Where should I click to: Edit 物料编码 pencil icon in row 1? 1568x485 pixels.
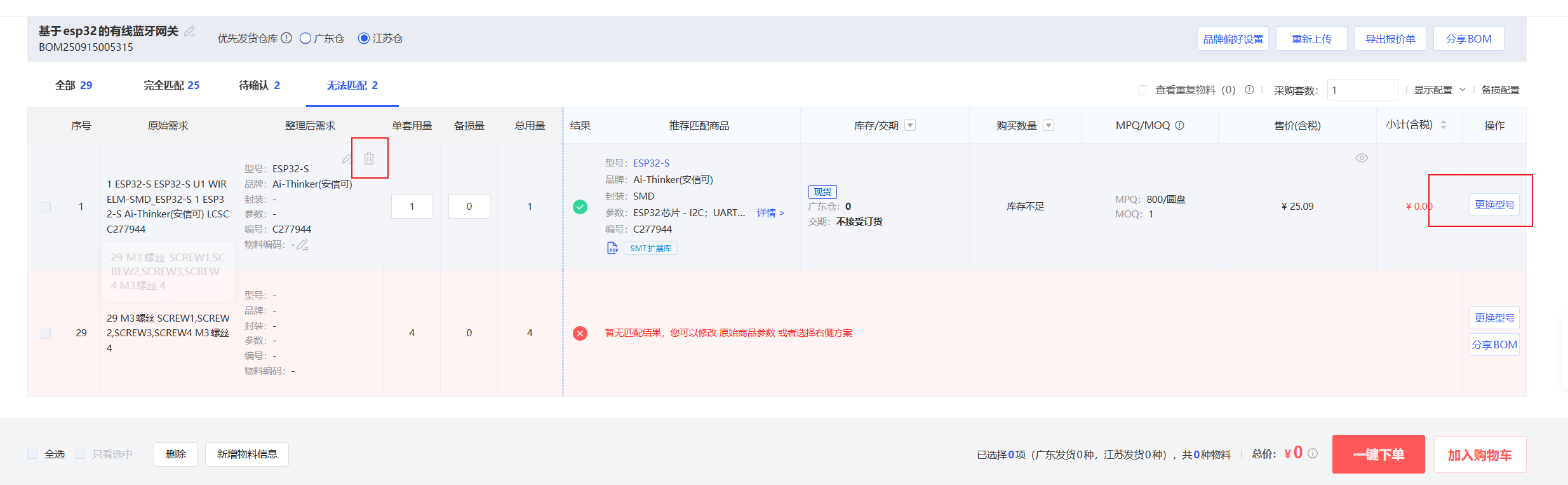coord(303,245)
